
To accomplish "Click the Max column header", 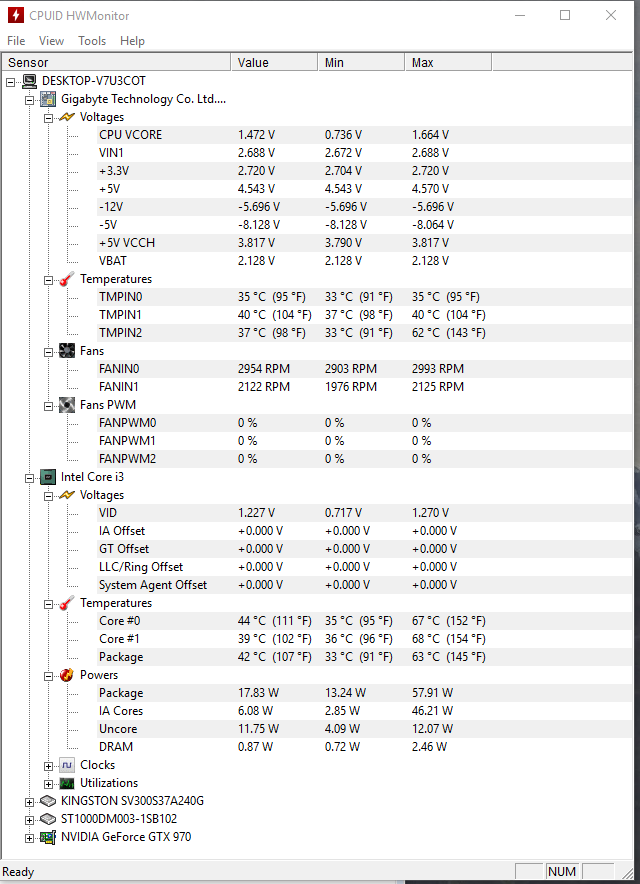I will [x=448, y=63].
